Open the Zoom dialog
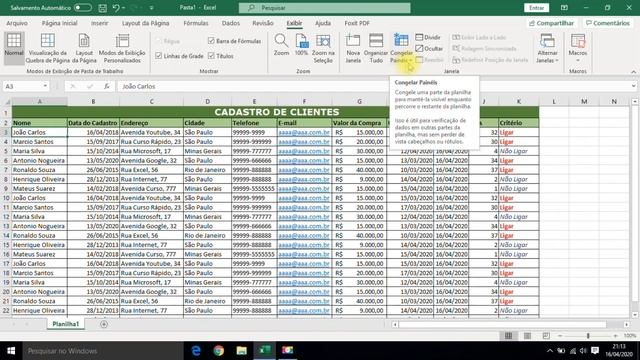The image size is (640, 360). tap(281, 46)
